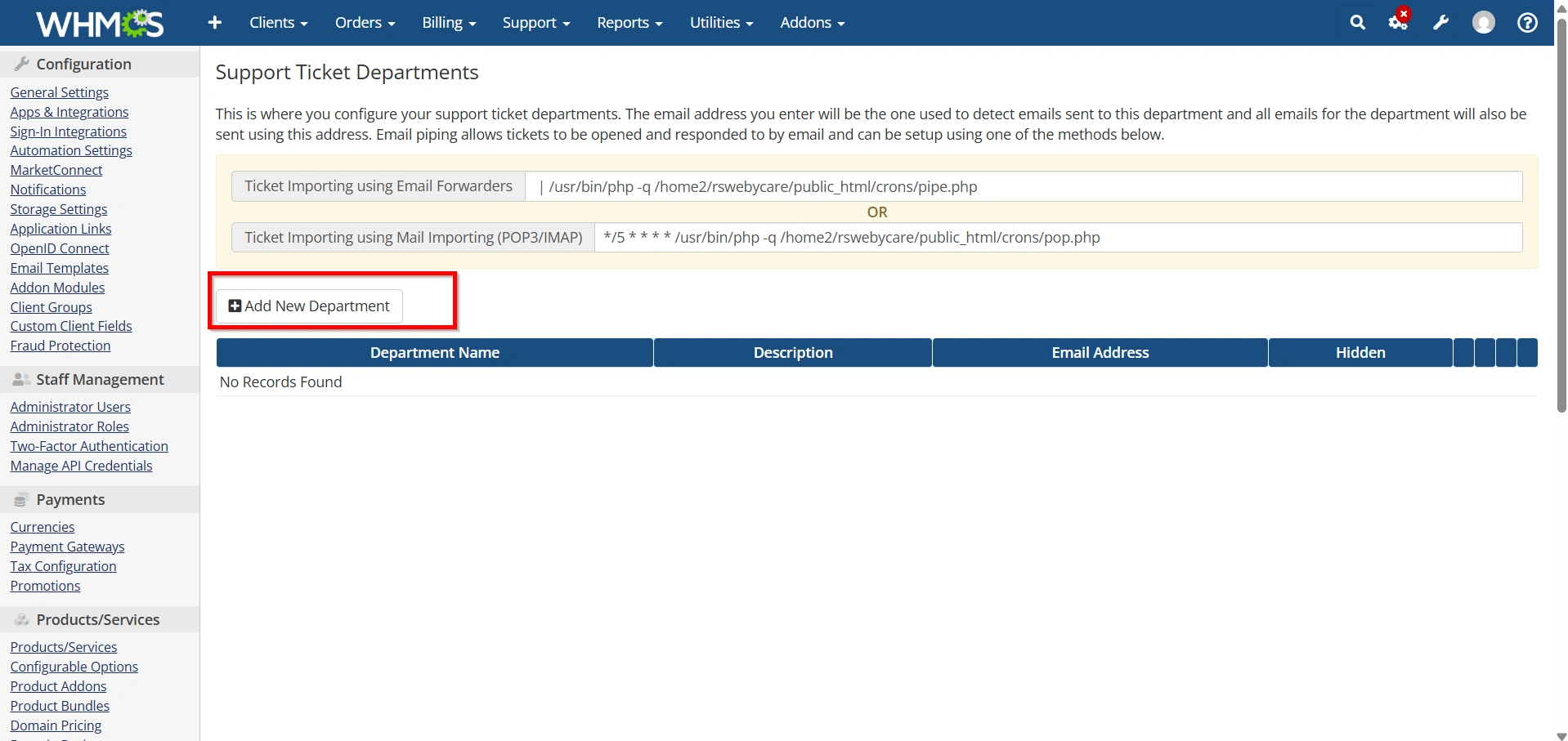The image size is (1568, 741).
Task: Open Two-Factor Authentication link
Action: tap(89, 446)
